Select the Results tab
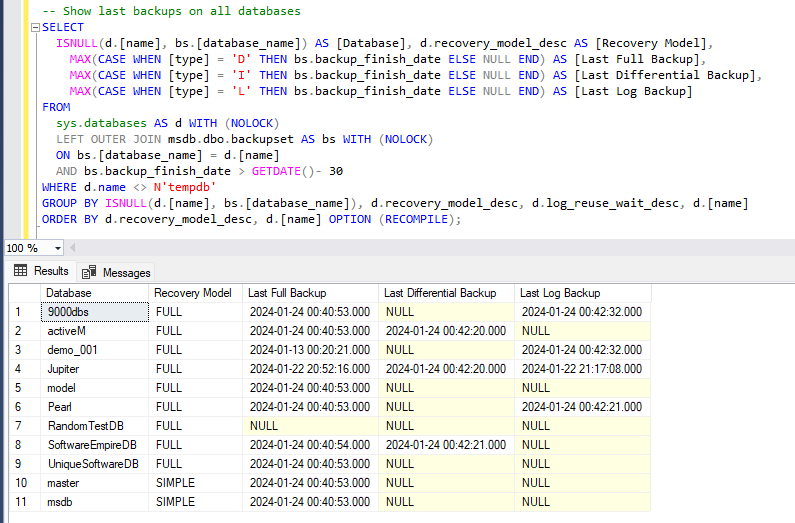The height and width of the screenshot is (523, 795). pos(51,271)
